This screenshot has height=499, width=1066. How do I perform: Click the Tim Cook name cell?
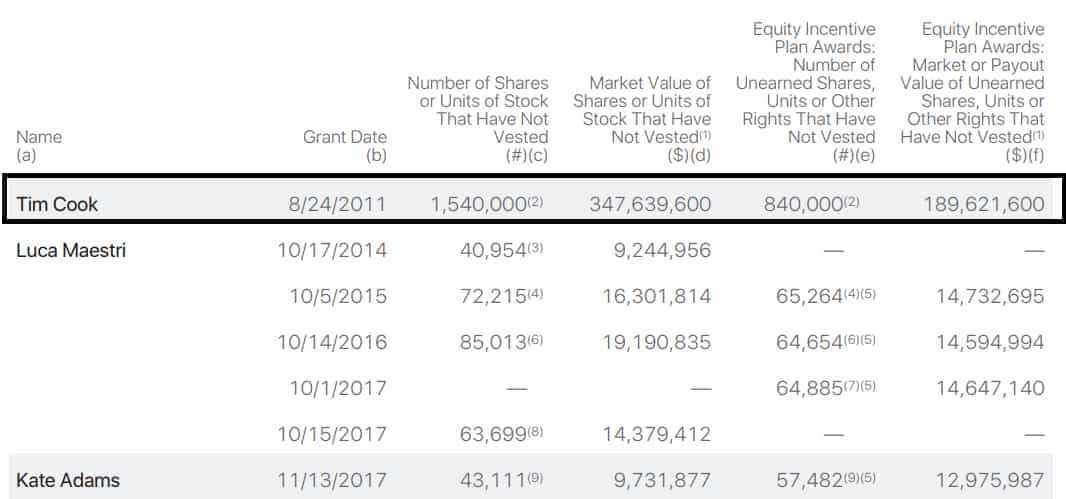57,204
